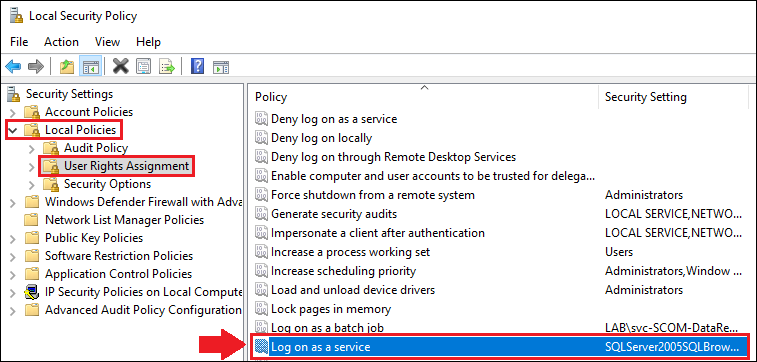This screenshot has height=362, width=757.
Task: Click the icon beside Force shutdown from a remote system
Action: click(261, 195)
